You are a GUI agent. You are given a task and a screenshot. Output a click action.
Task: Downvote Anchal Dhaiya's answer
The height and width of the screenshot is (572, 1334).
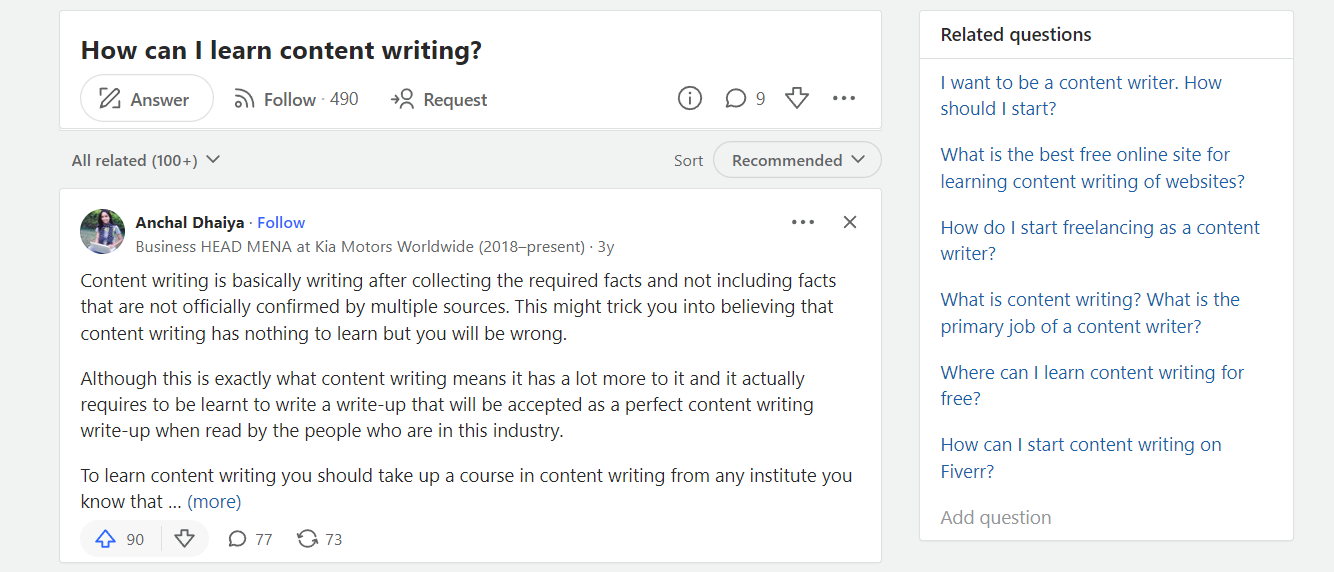coord(184,539)
